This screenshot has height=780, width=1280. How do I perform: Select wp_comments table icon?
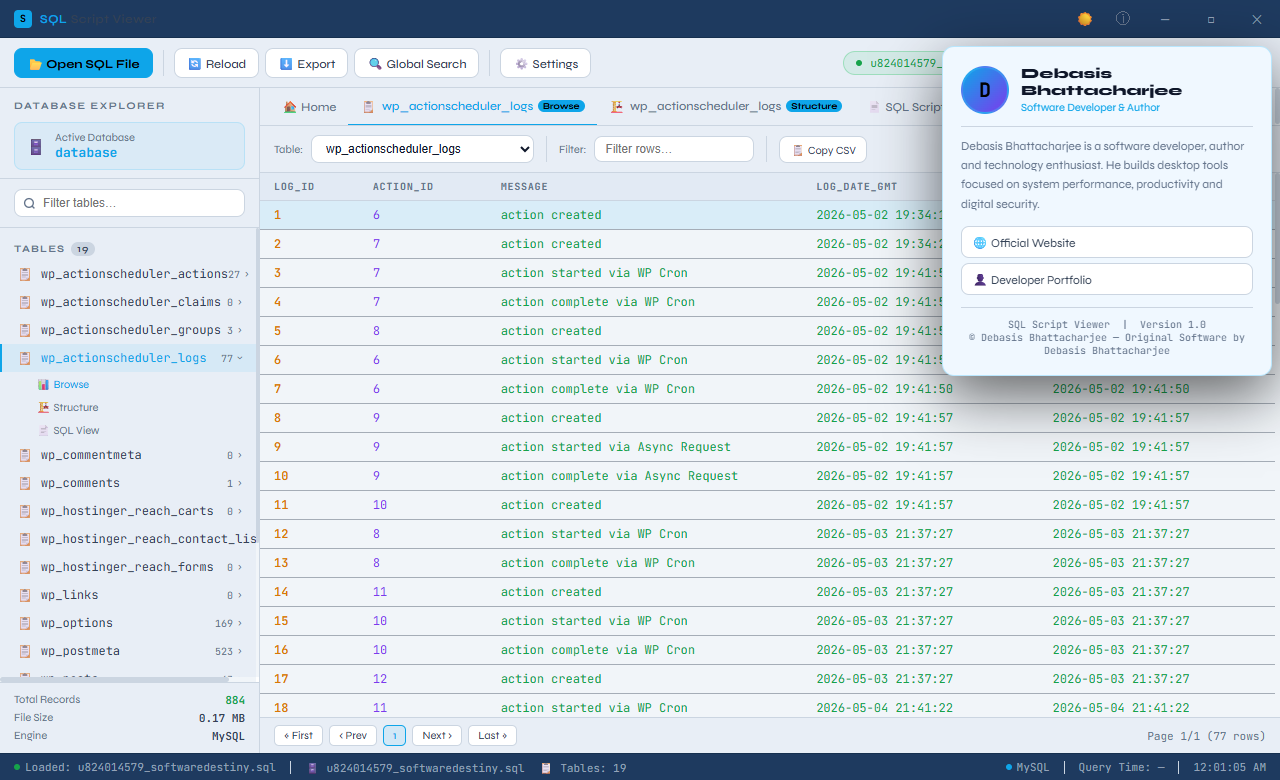[25, 483]
